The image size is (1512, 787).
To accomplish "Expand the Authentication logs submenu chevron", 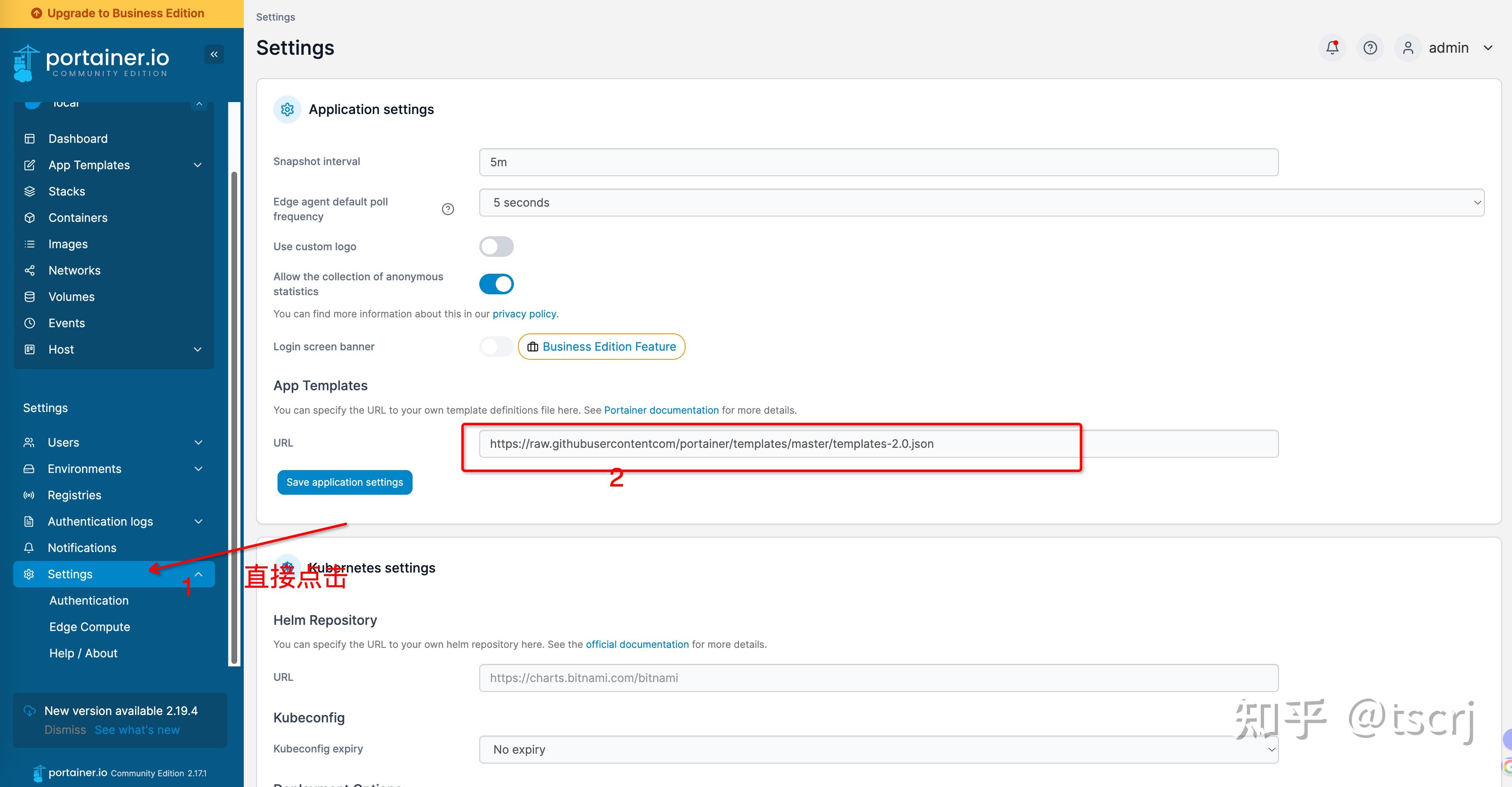I will tap(198, 522).
